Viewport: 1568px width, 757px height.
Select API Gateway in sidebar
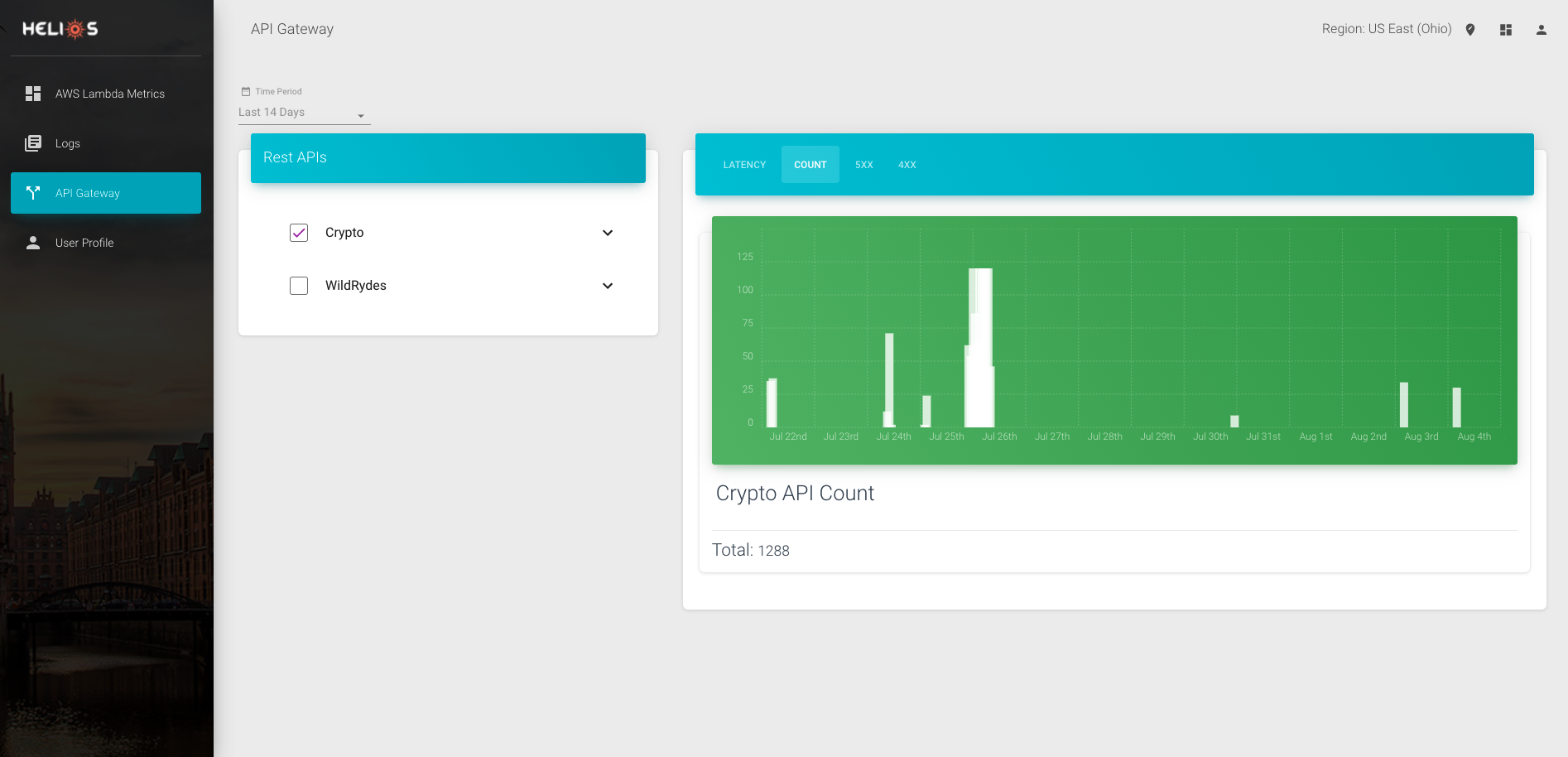[x=106, y=193]
